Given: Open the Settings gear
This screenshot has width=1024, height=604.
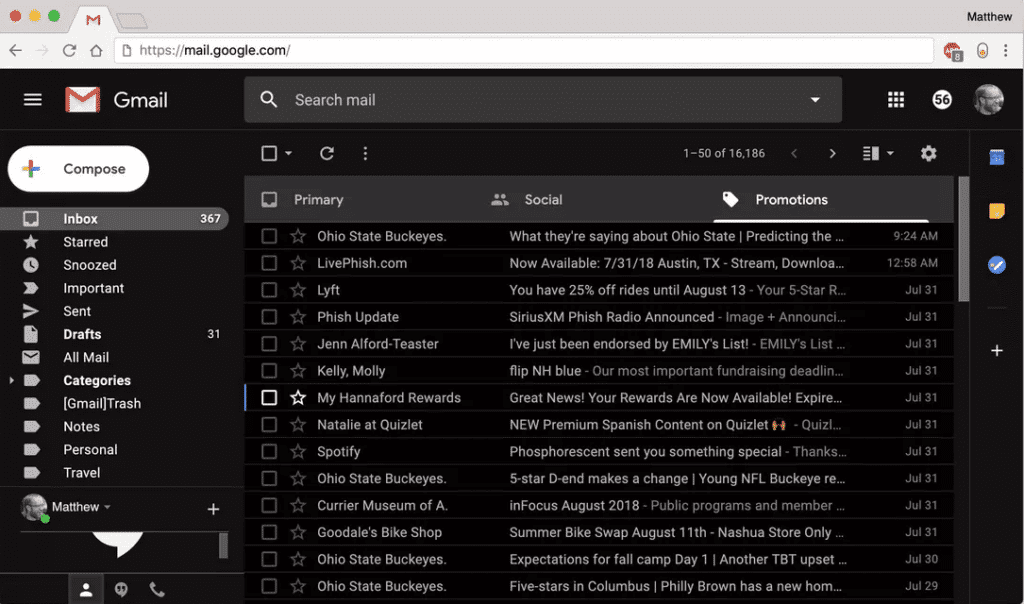Looking at the screenshot, I should pos(929,153).
